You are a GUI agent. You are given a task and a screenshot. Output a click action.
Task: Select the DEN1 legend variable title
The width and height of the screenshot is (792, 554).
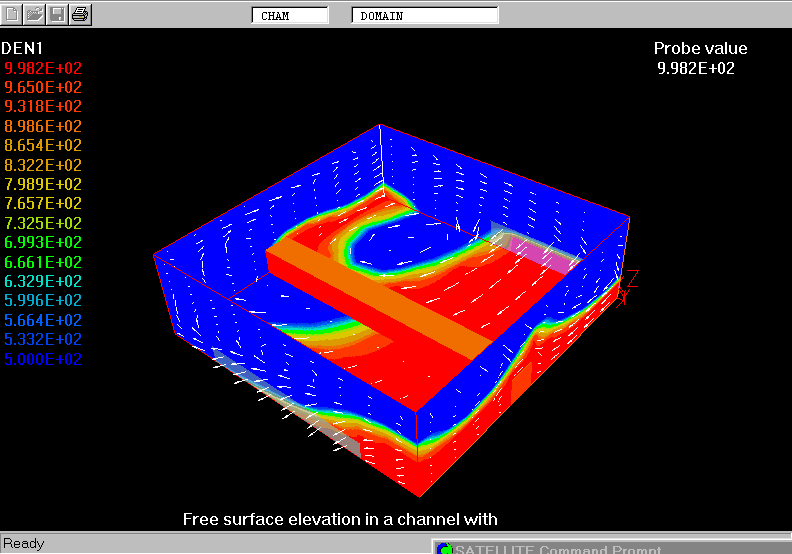click(22, 48)
